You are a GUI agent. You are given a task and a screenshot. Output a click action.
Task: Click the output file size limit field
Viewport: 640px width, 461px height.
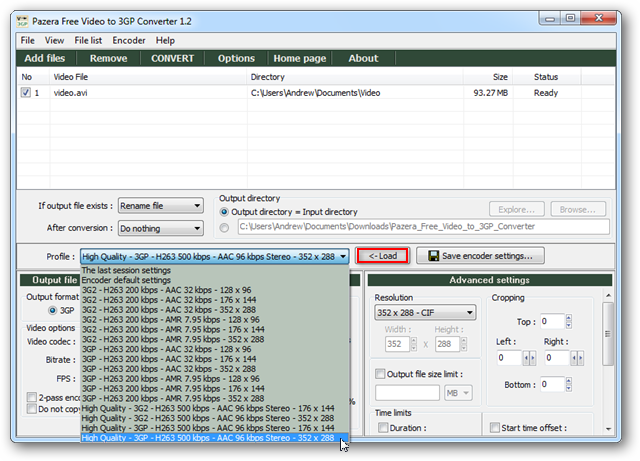(x=407, y=393)
